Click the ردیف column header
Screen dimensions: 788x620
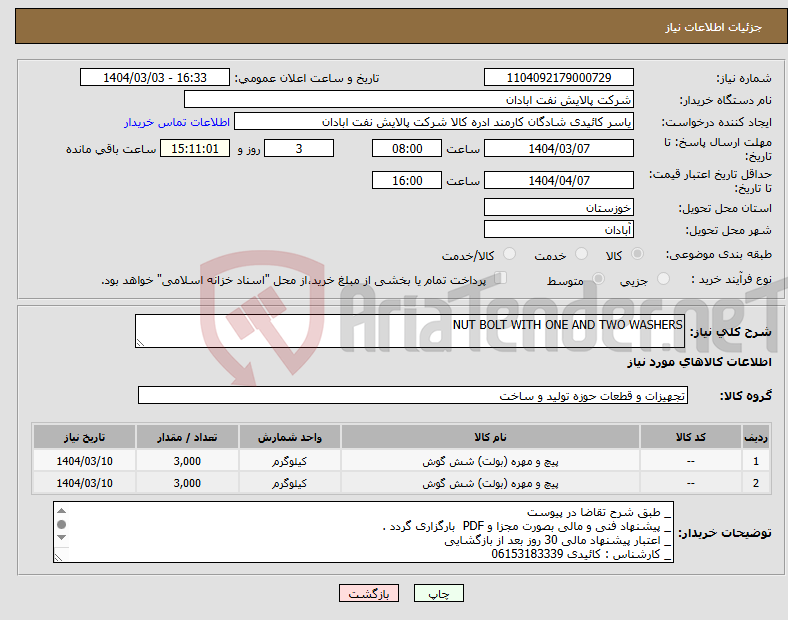[x=756, y=437]
